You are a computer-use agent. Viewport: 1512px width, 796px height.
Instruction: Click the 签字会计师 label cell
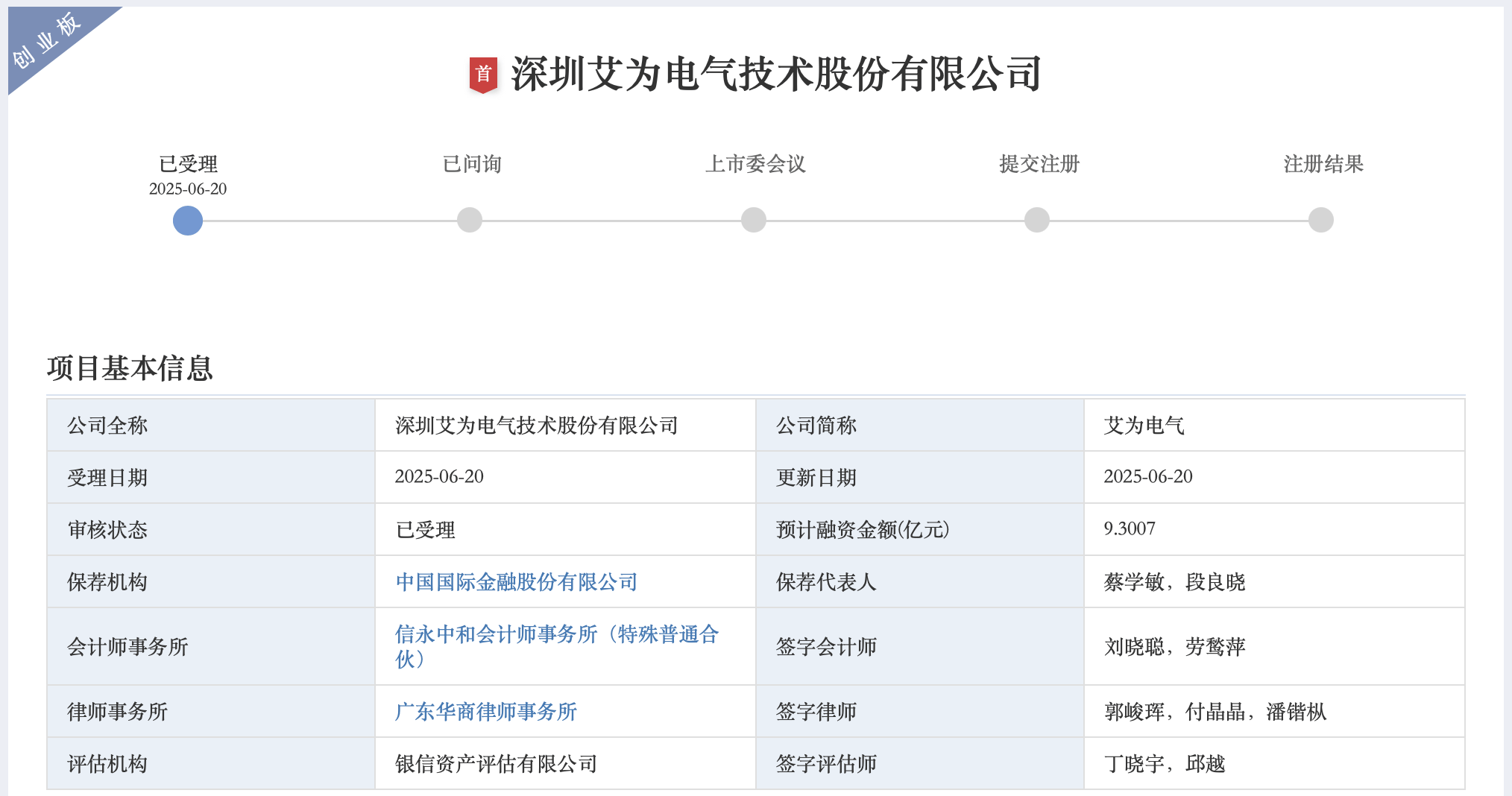(920, 646)
